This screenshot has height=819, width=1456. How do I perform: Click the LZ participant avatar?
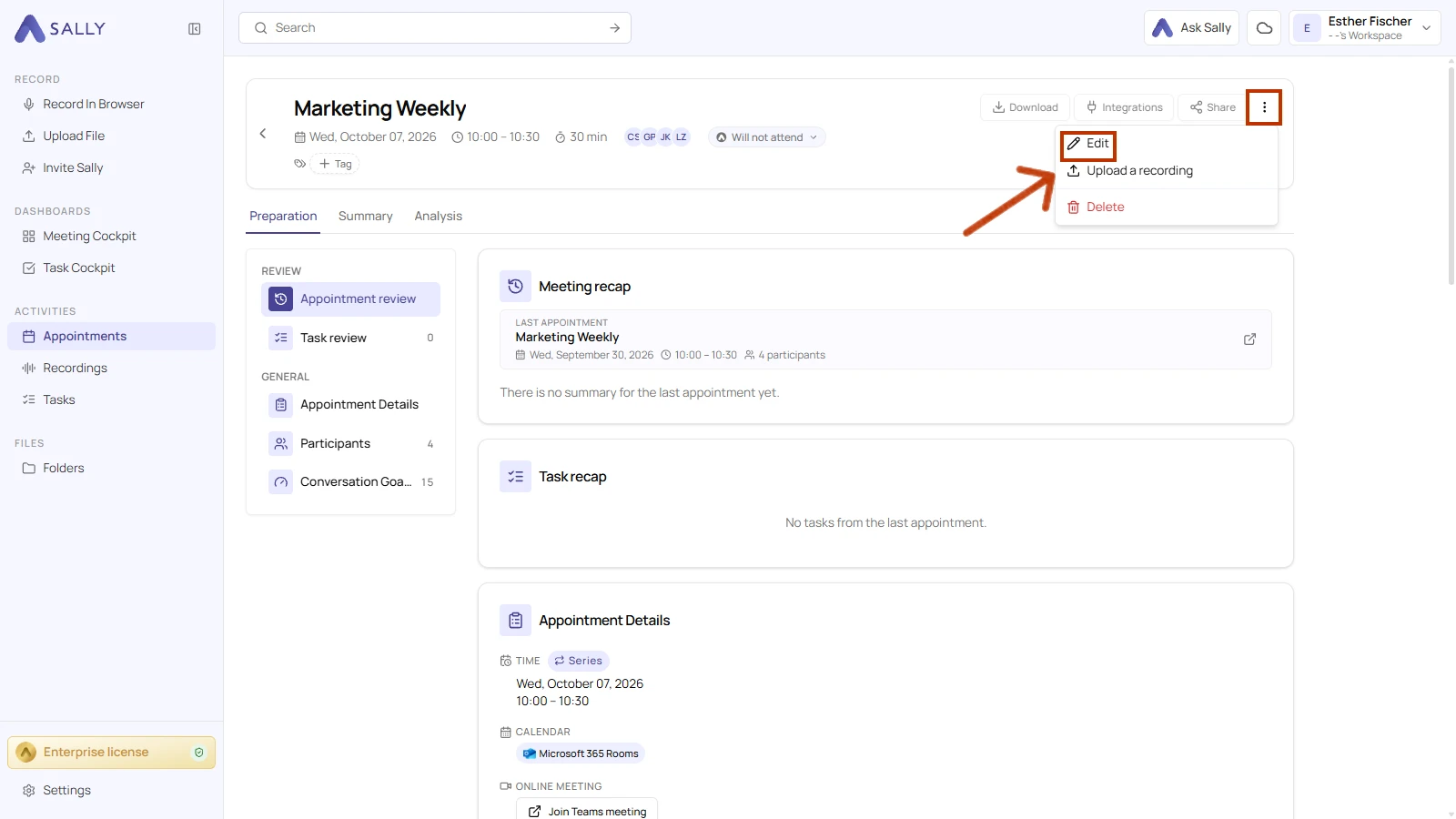[x=682, y=137]
